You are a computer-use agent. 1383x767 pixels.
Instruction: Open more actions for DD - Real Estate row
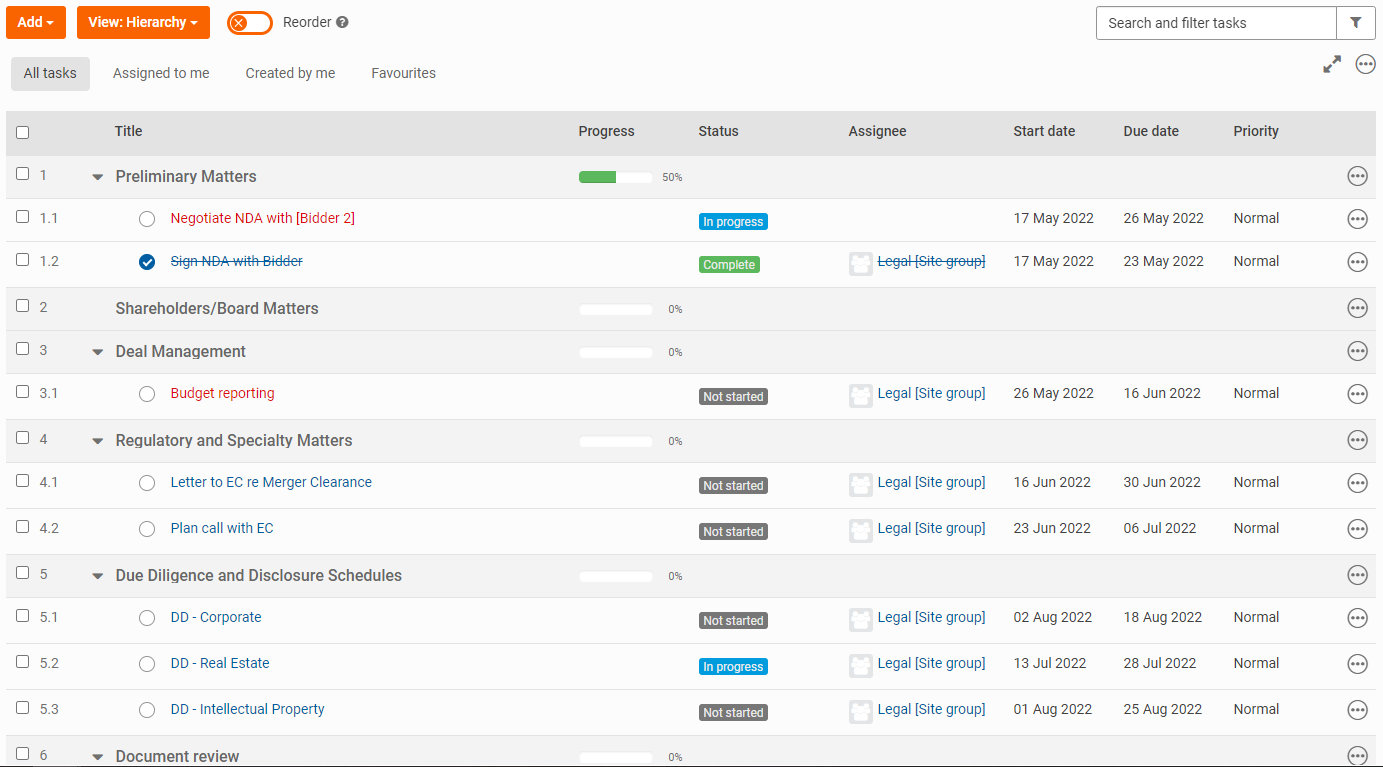coord(1357,664)
